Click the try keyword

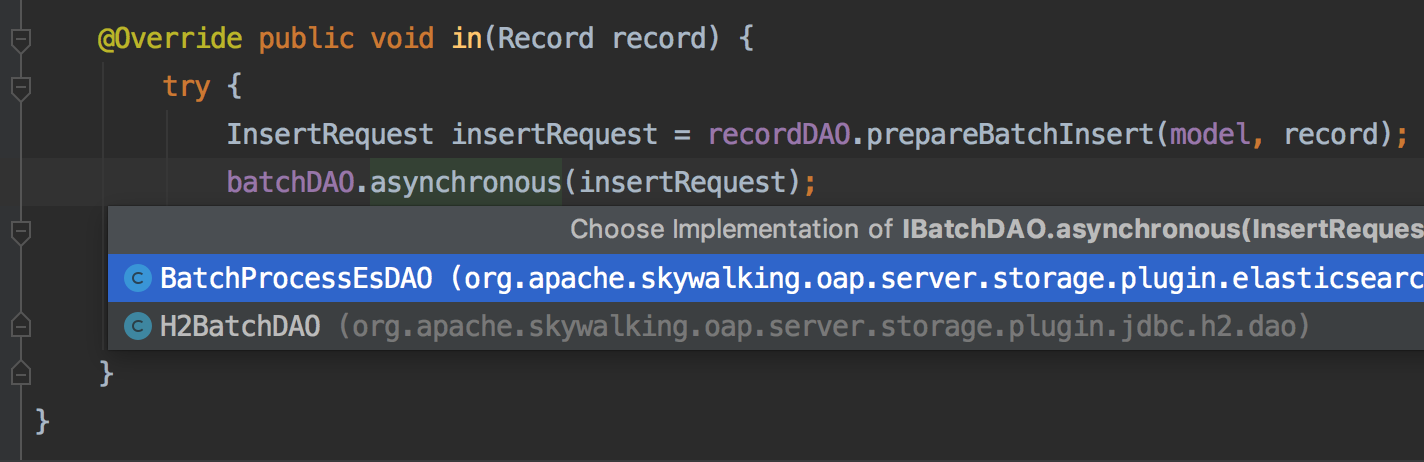(x=187, y=87)
